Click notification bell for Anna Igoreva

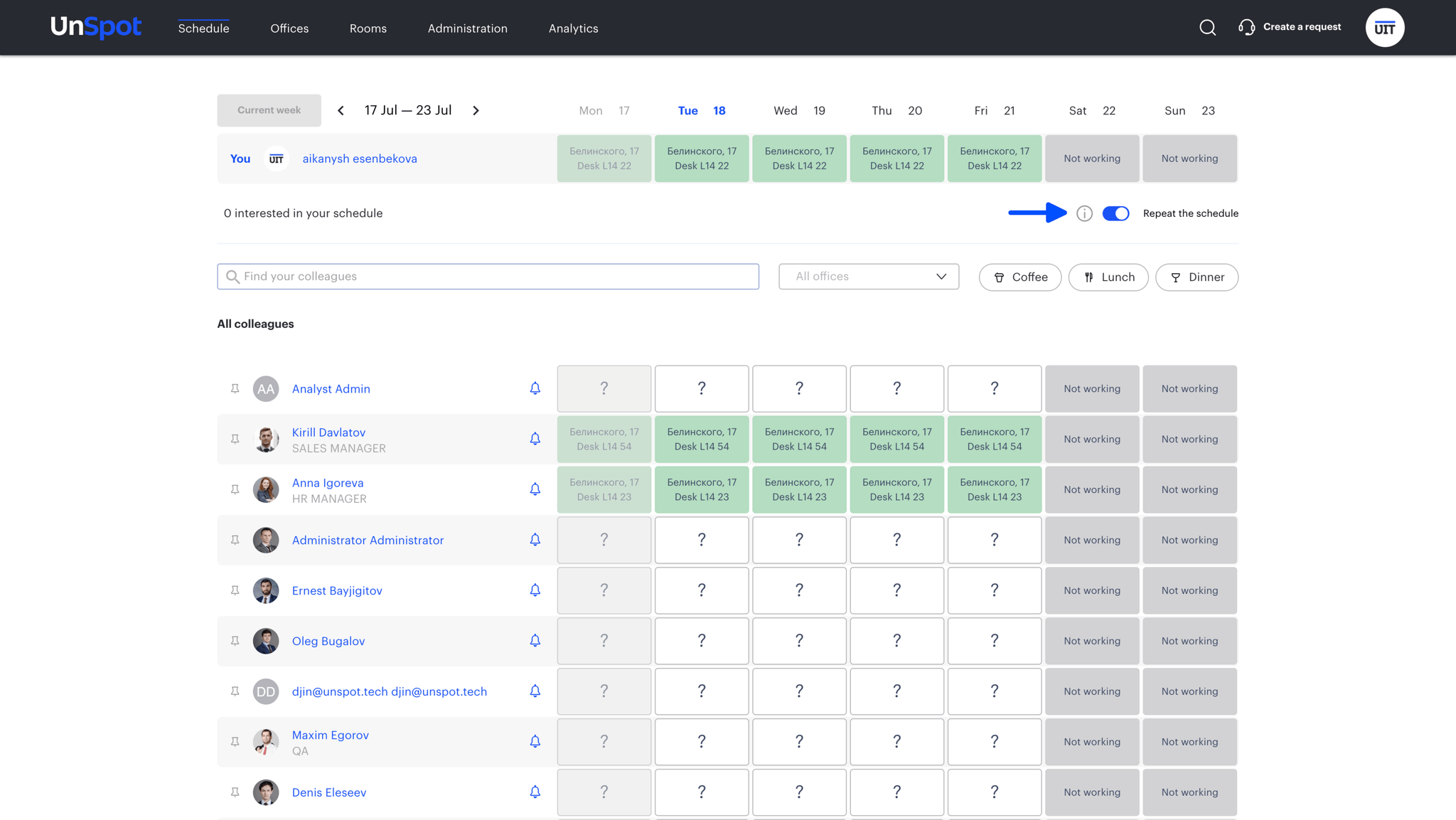click(x=535, y=489)
